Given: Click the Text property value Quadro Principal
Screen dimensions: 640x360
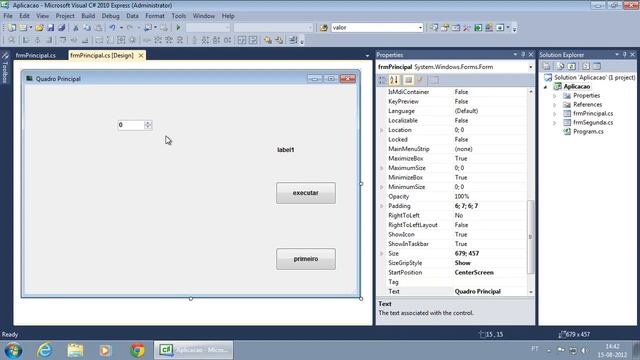Looking at the screenshot, I should (478, 292).
